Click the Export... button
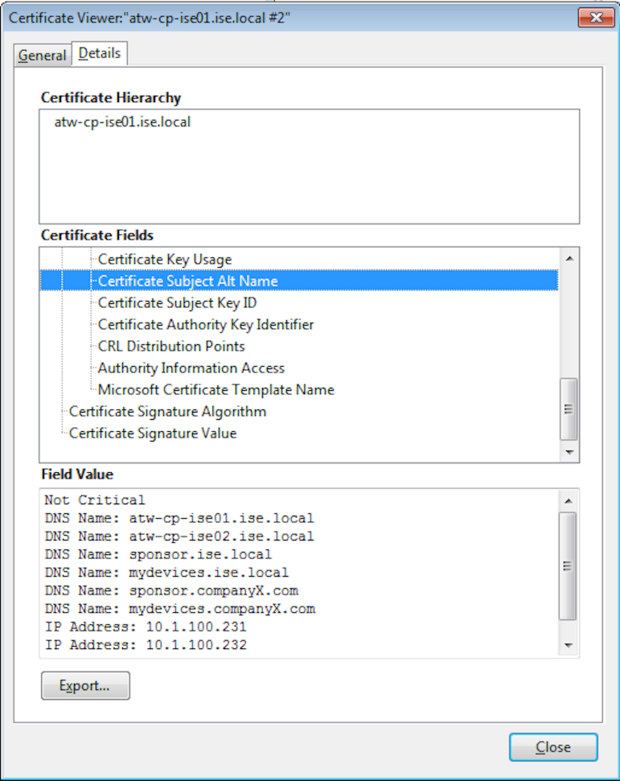 [85, 685]
